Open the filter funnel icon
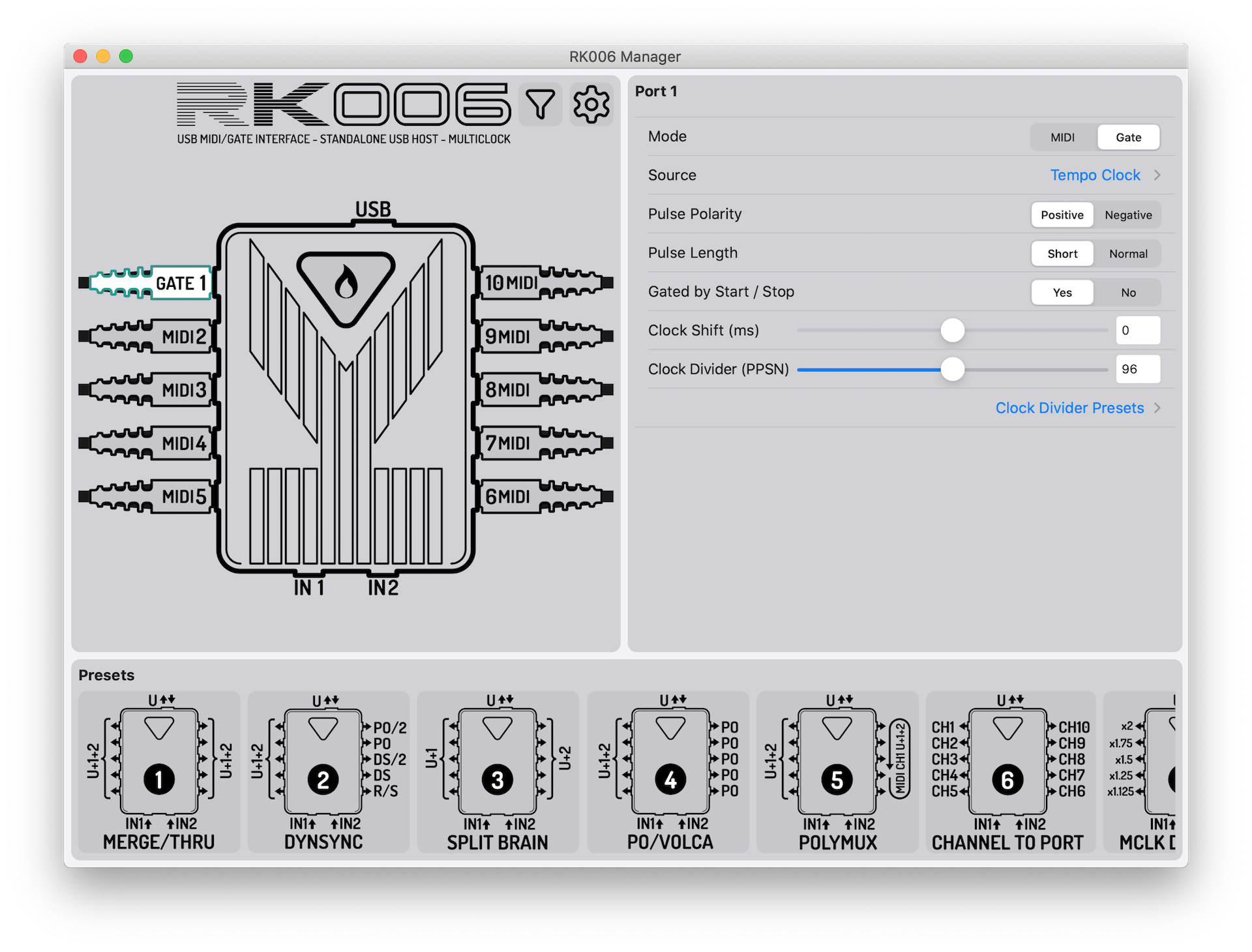The width and height of the screenshot is (1252, 952). click(x=540, y=104)
